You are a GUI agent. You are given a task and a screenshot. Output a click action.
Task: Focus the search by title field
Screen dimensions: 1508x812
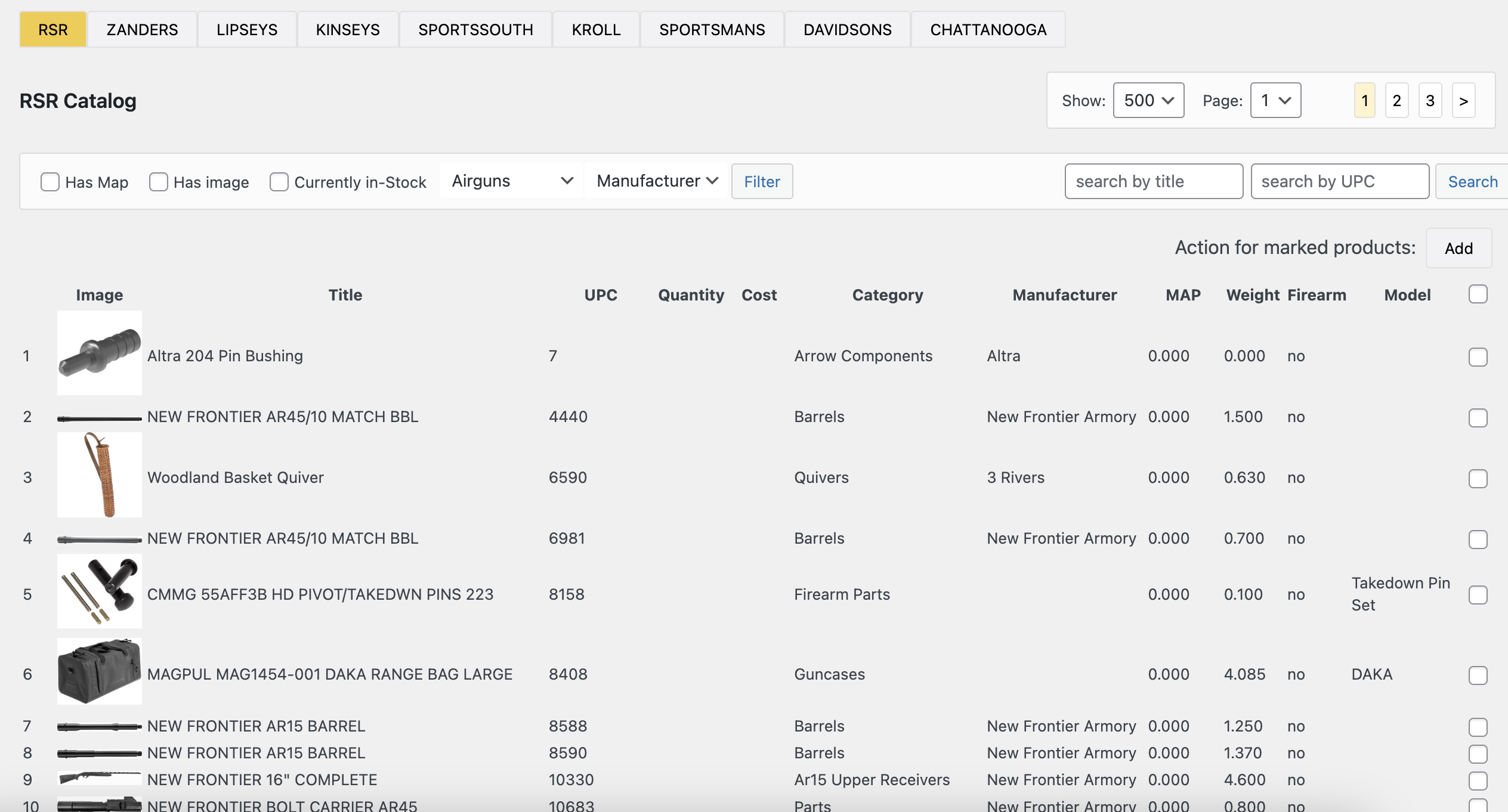1154,181
